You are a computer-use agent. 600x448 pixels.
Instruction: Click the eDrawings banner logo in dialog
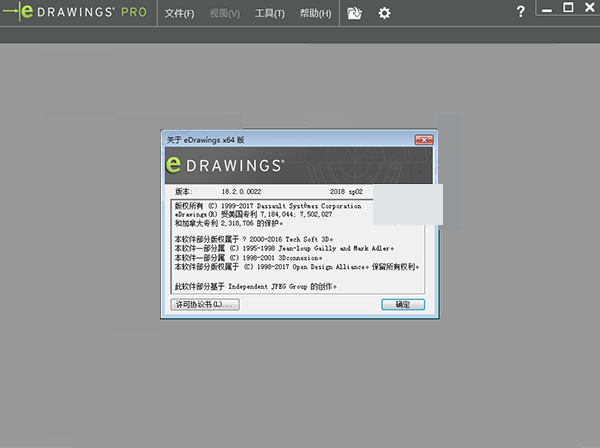225,165
